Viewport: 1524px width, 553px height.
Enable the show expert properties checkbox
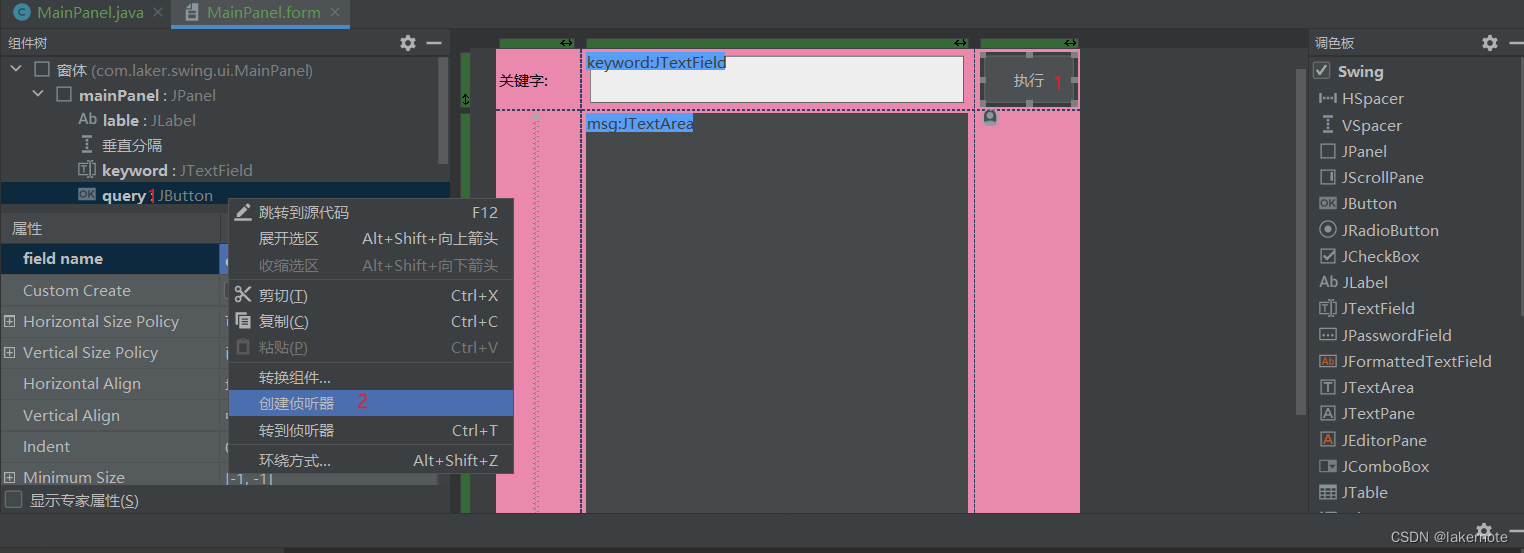pyautogui.click(x=14, y=500)
